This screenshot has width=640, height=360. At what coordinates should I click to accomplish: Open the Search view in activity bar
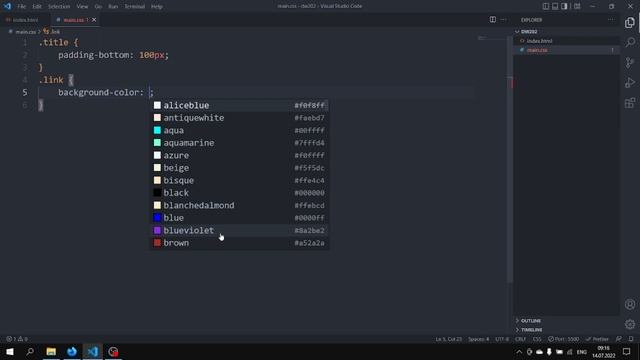630,42
